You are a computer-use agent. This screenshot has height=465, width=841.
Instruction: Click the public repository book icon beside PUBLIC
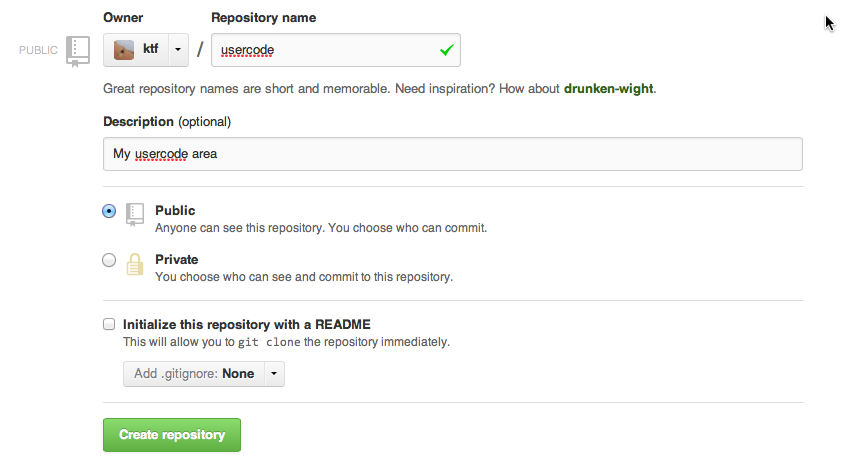[78, 51]
